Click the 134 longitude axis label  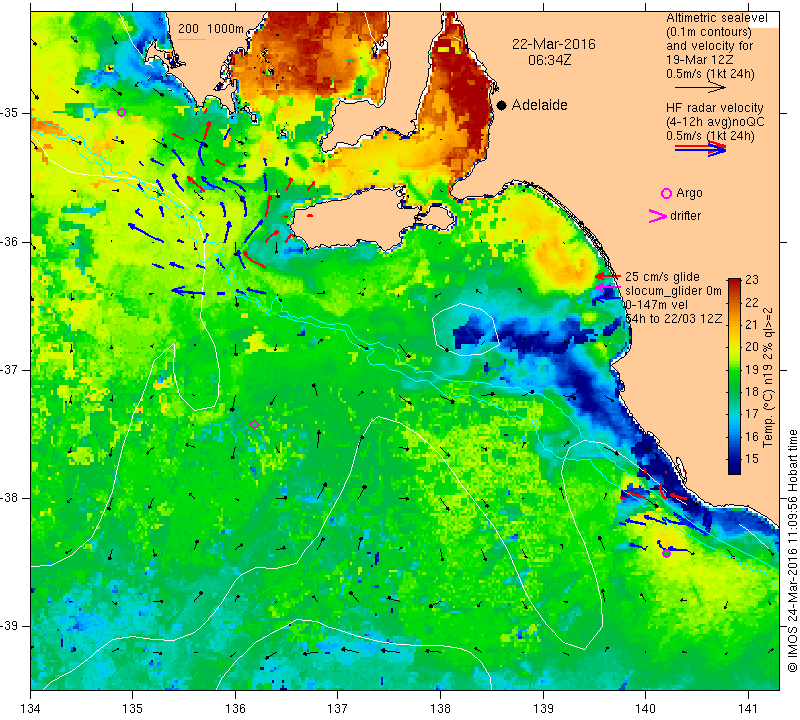31,708
